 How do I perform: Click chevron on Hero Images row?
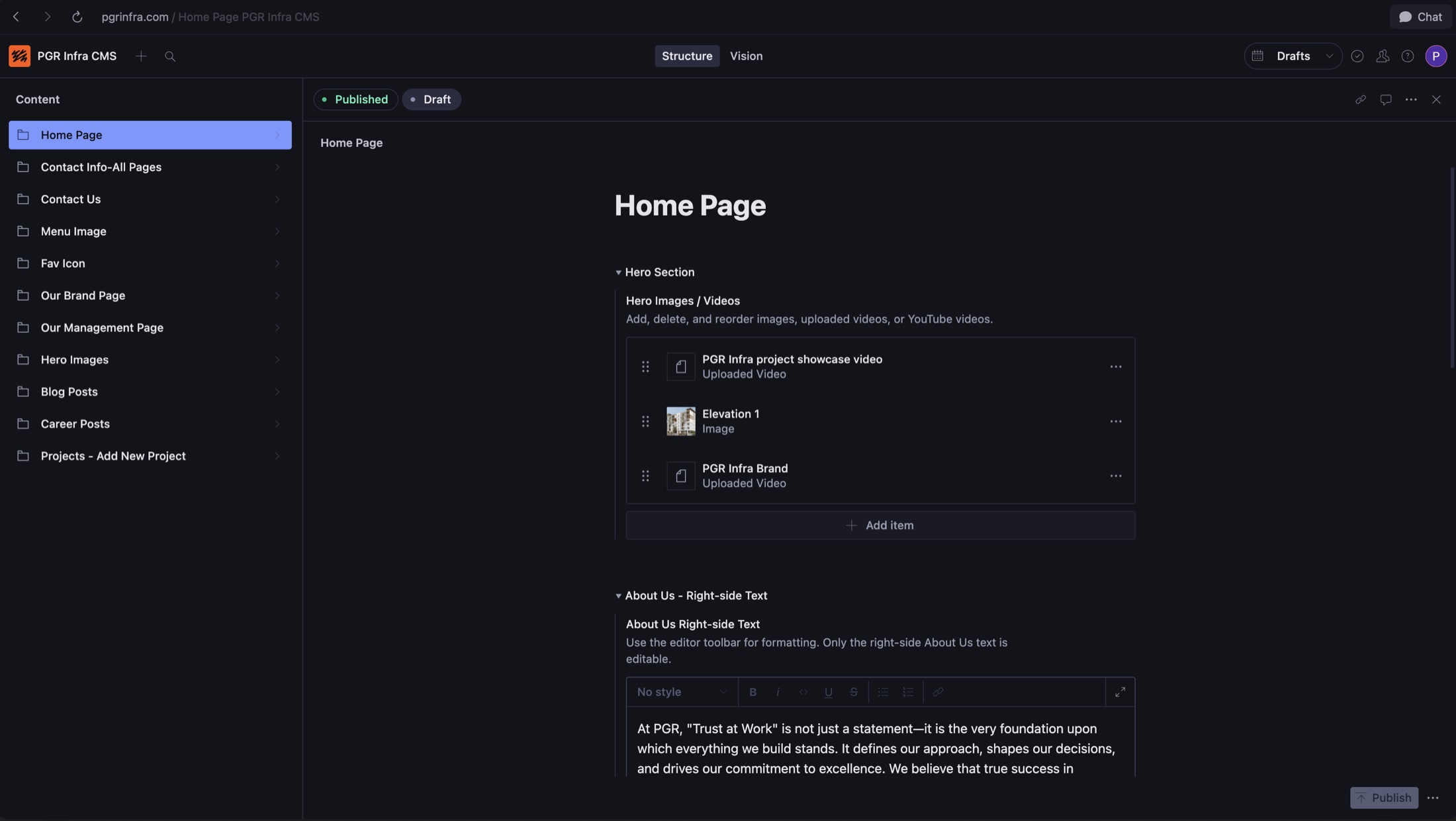point(277,360)
